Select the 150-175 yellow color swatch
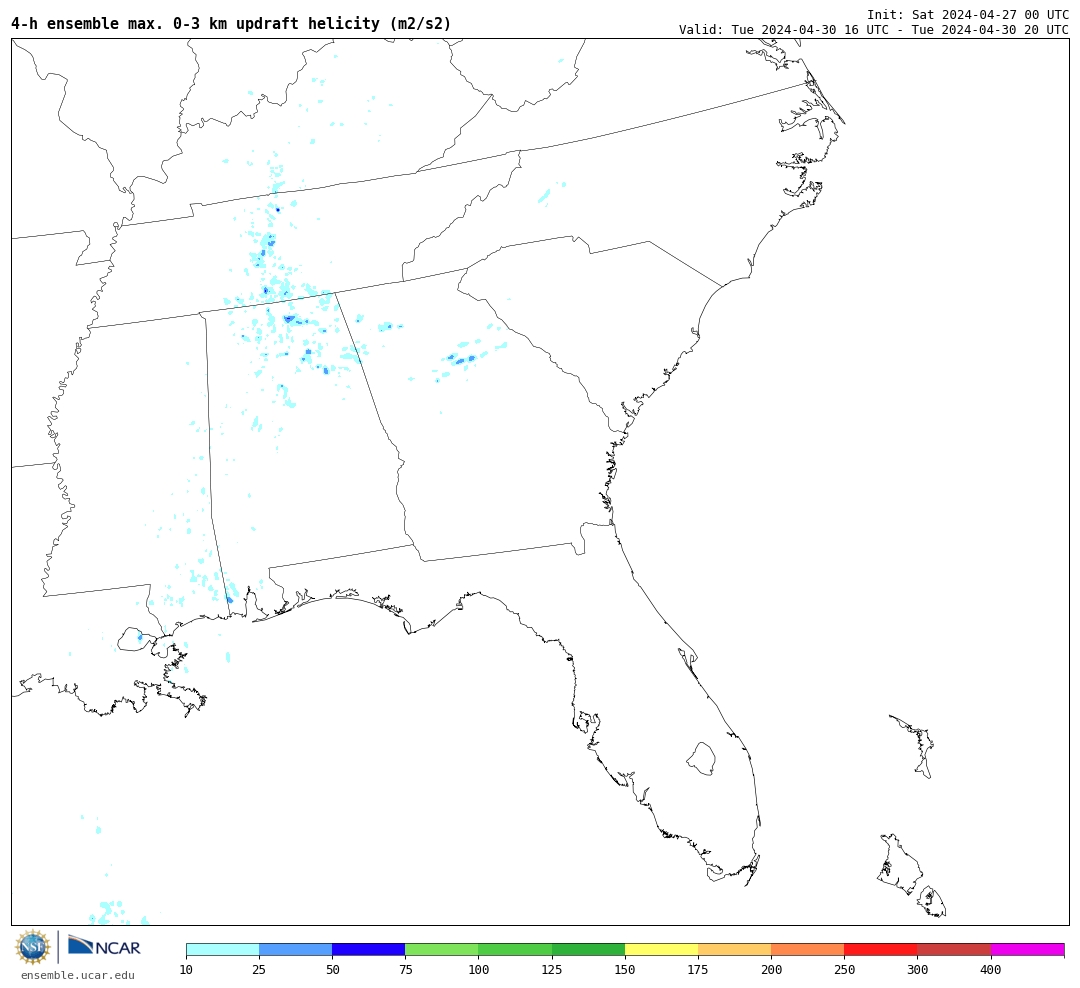The height and width of the screenshot is (988, 1080). (x=661, y=949)
